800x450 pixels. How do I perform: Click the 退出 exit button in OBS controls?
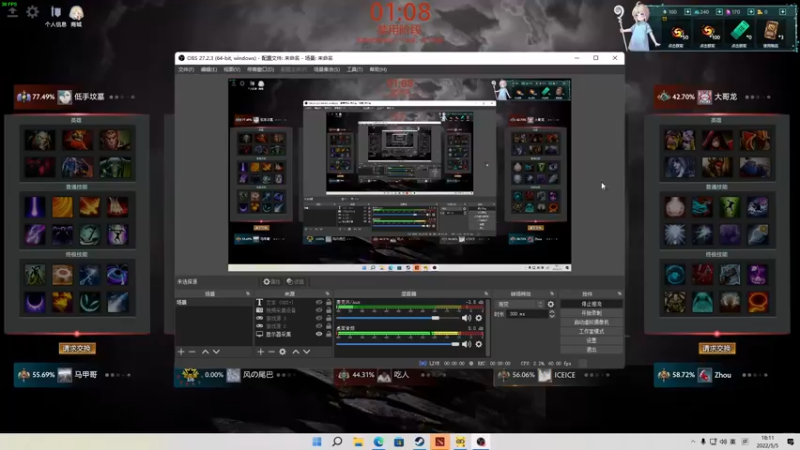pos(591,349)
